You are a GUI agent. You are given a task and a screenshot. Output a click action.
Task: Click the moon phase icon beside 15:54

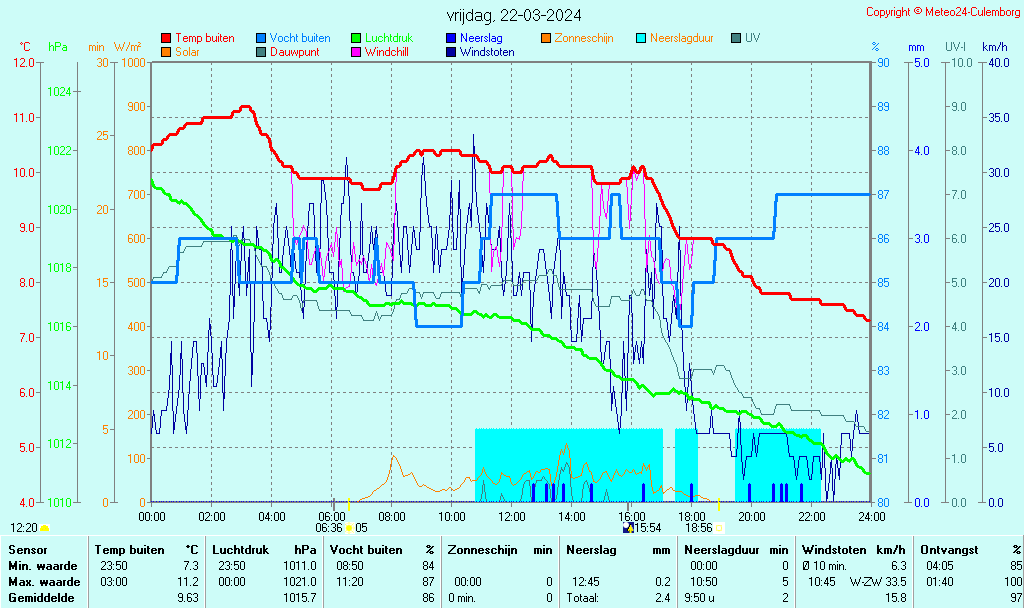tap(629, 528)
